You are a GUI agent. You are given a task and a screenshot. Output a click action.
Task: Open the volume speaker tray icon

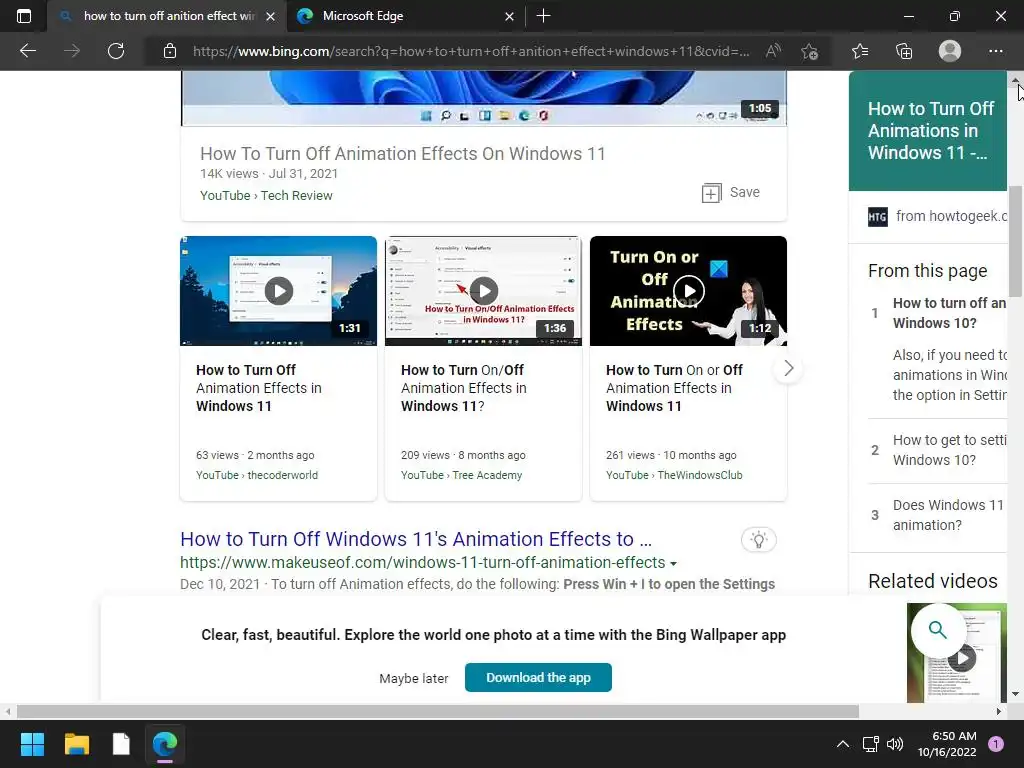(x=895, y=744)
